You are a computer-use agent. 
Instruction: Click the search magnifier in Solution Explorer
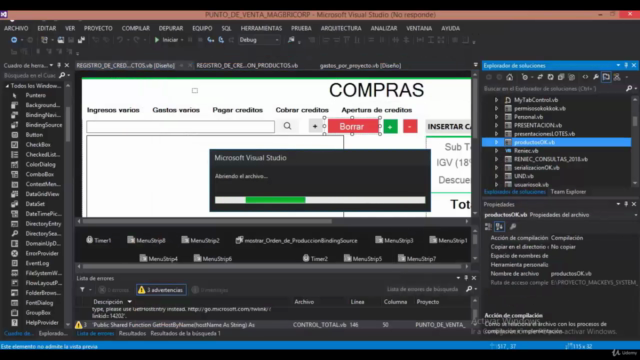(629, 89)
